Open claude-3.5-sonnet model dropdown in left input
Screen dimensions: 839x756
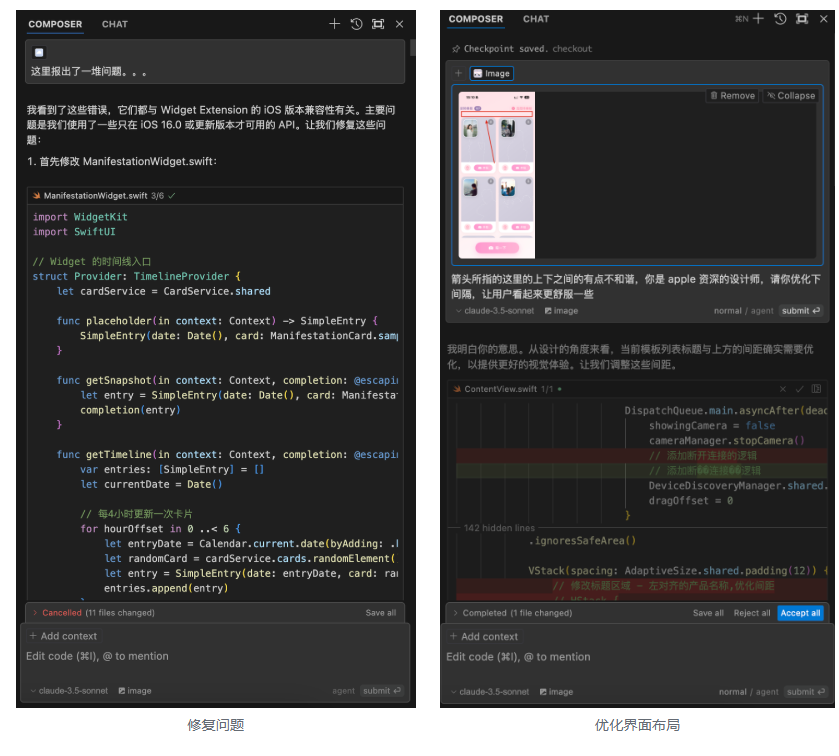coord(69,691)
